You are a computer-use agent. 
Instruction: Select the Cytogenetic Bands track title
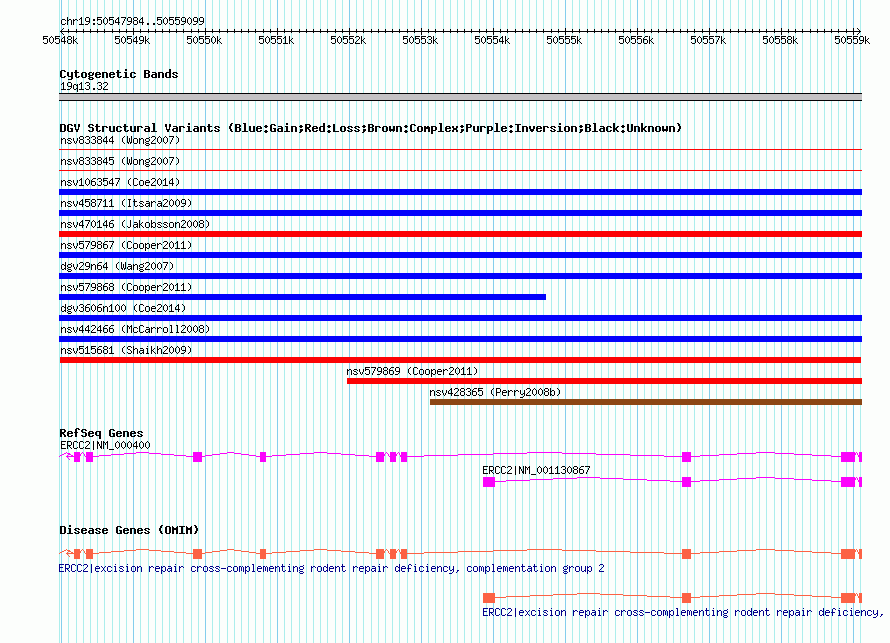[x=119, y=74]
